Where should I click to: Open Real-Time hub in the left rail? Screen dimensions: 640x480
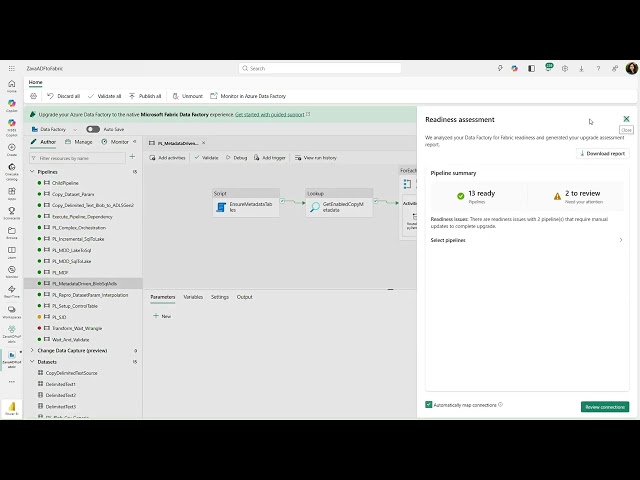(12, 291)
